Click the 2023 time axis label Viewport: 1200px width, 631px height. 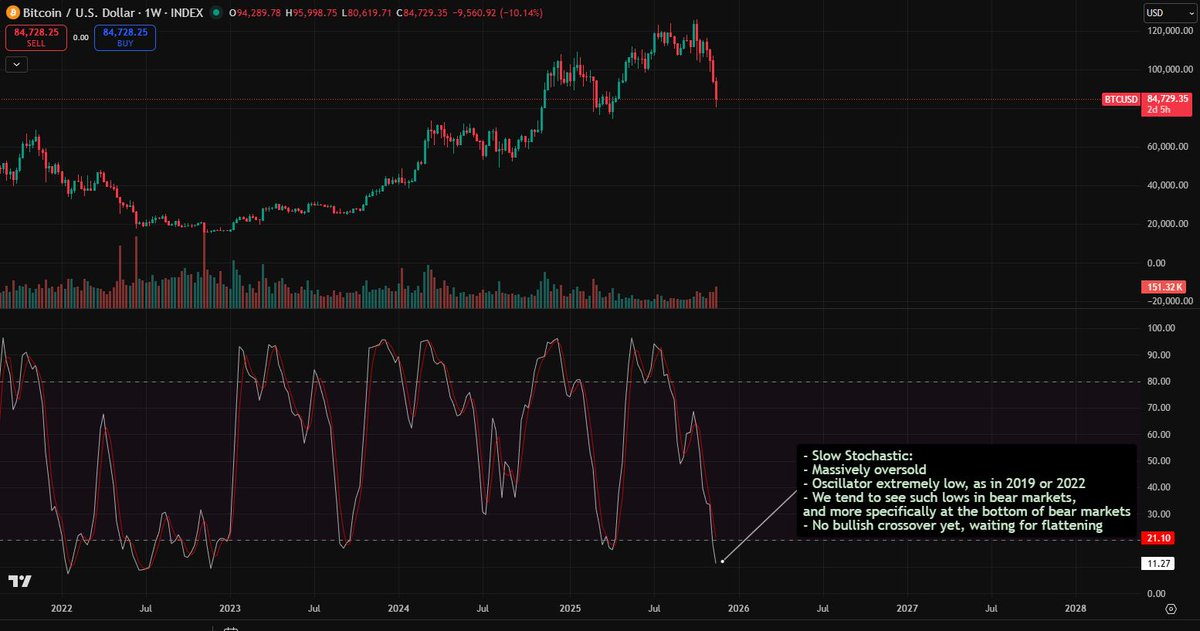pos(230,607)
